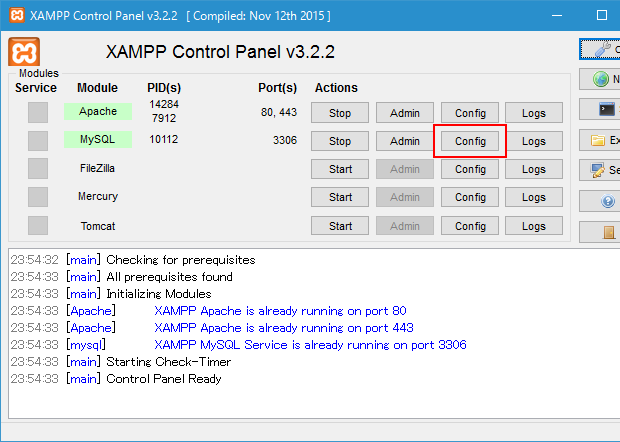620x442 pixels.
Task: Click Apache ports 80, 443
Action: click(x=279, y=112)
